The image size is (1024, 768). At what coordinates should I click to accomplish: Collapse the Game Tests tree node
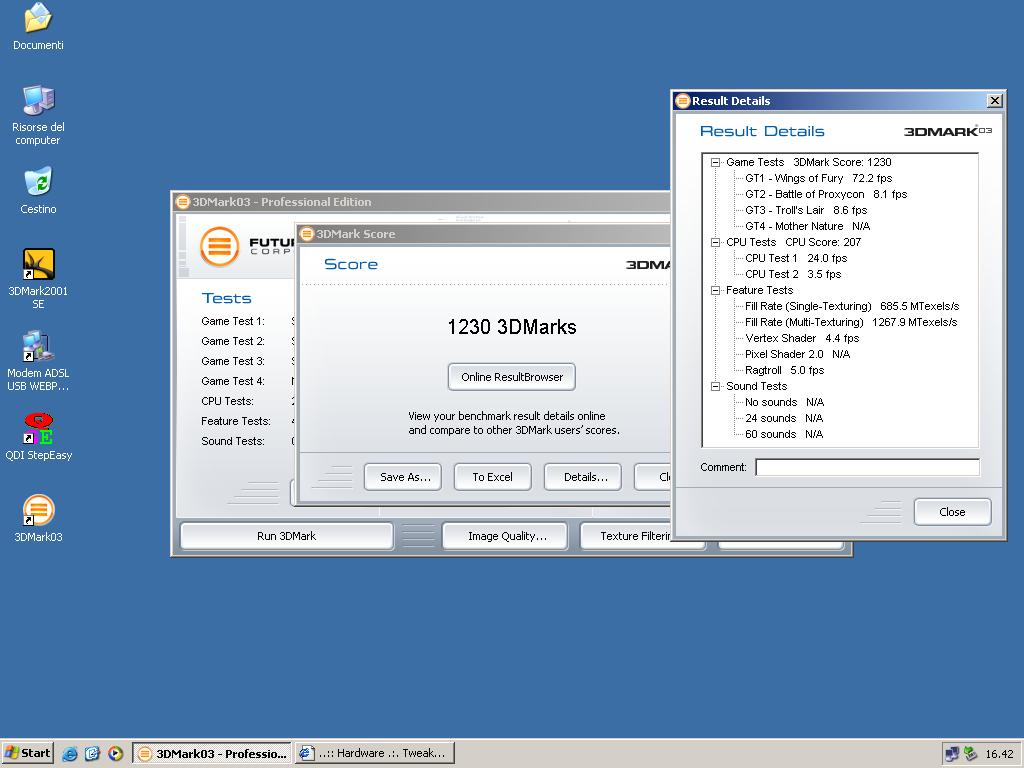pyautogui.click(x=716, y=162)
